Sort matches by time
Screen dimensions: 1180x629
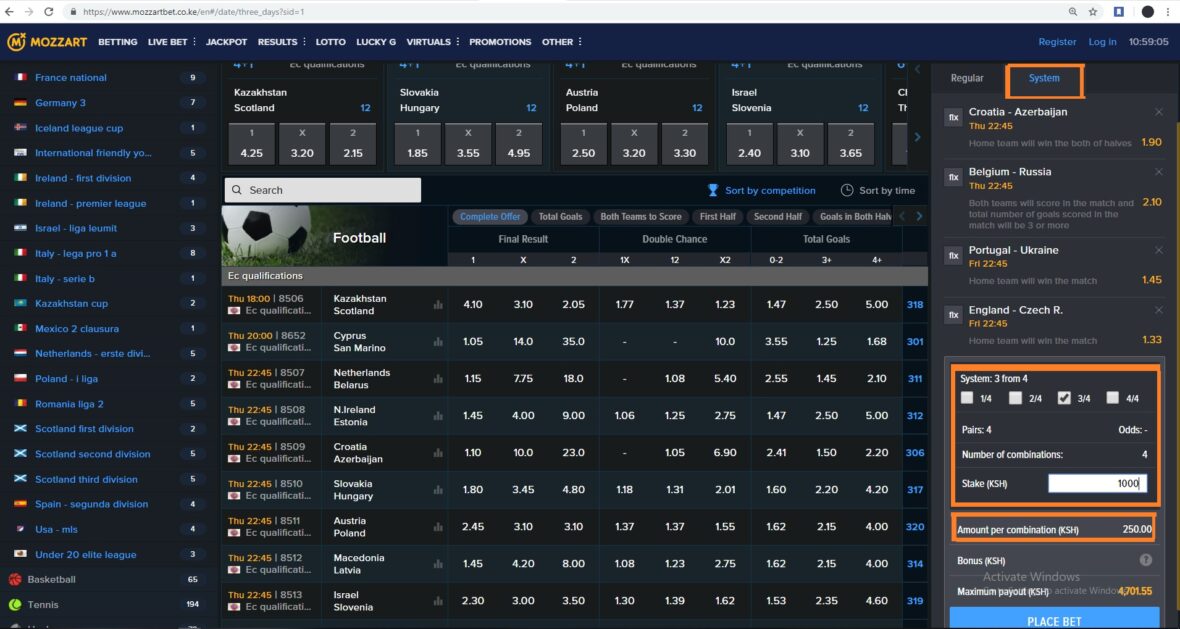(x=877, y=190)
